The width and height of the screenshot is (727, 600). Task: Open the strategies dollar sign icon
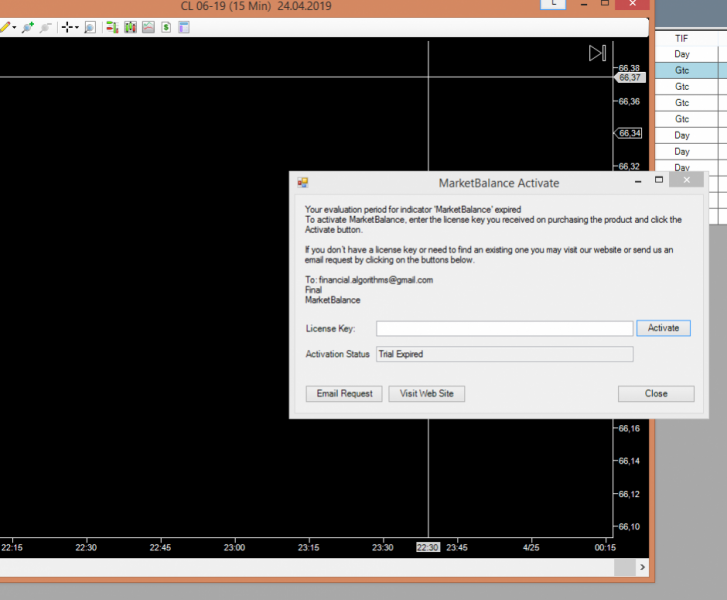click(166, 27)
